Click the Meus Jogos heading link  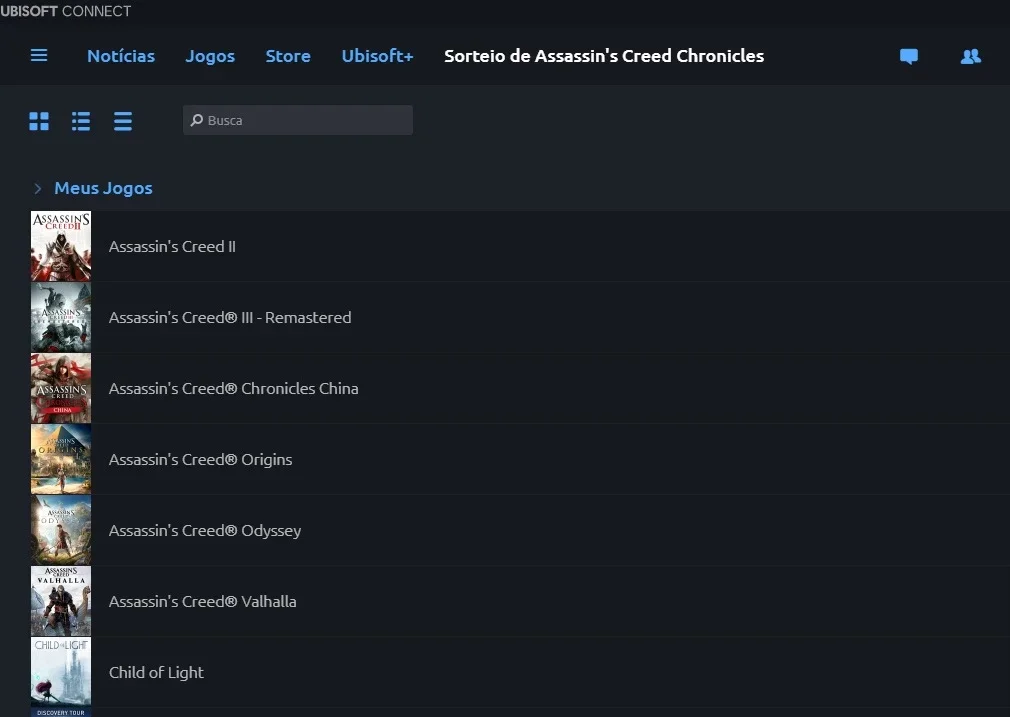click(x=103, y=188)
